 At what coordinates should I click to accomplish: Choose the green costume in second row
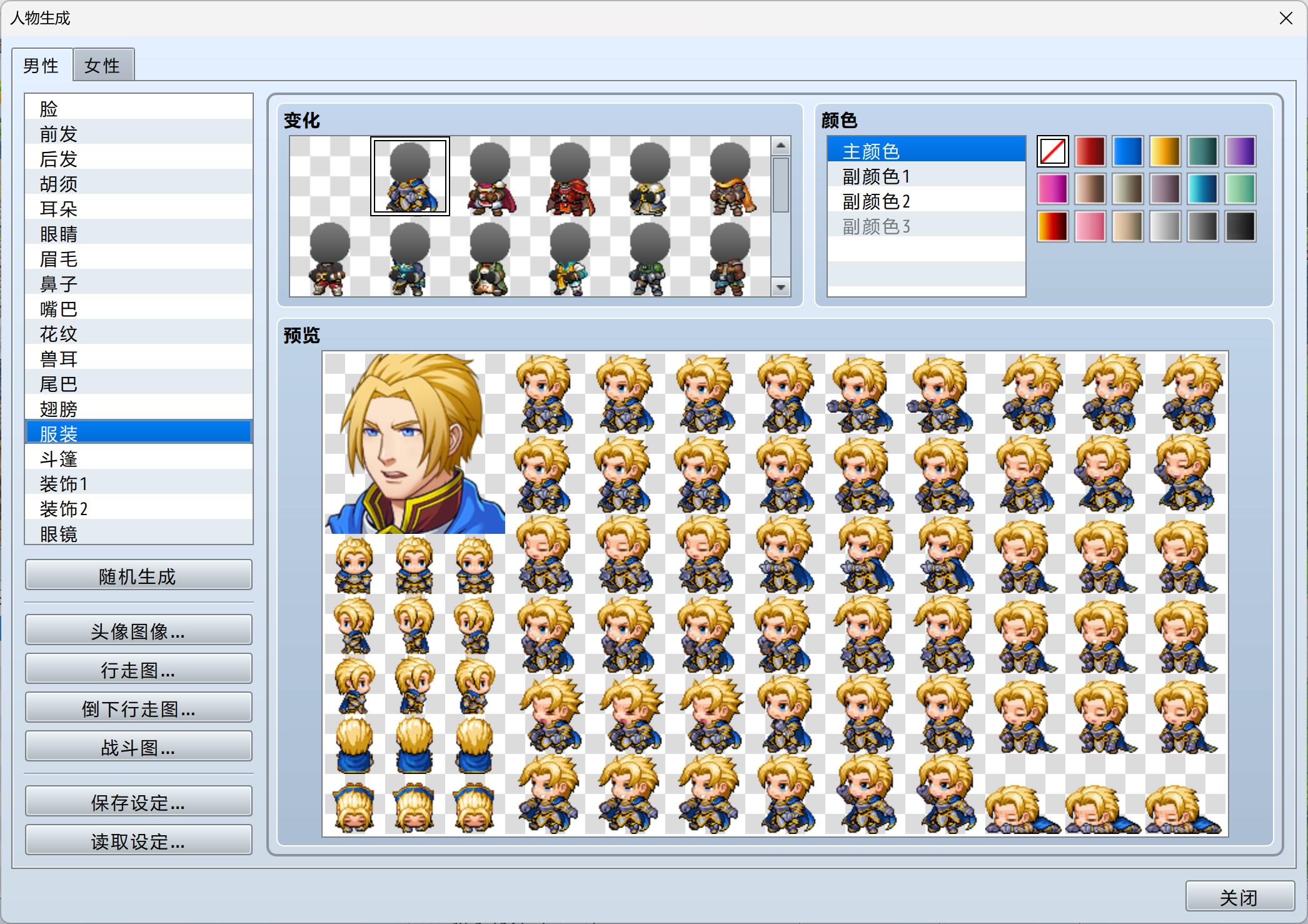coord(490,257)
